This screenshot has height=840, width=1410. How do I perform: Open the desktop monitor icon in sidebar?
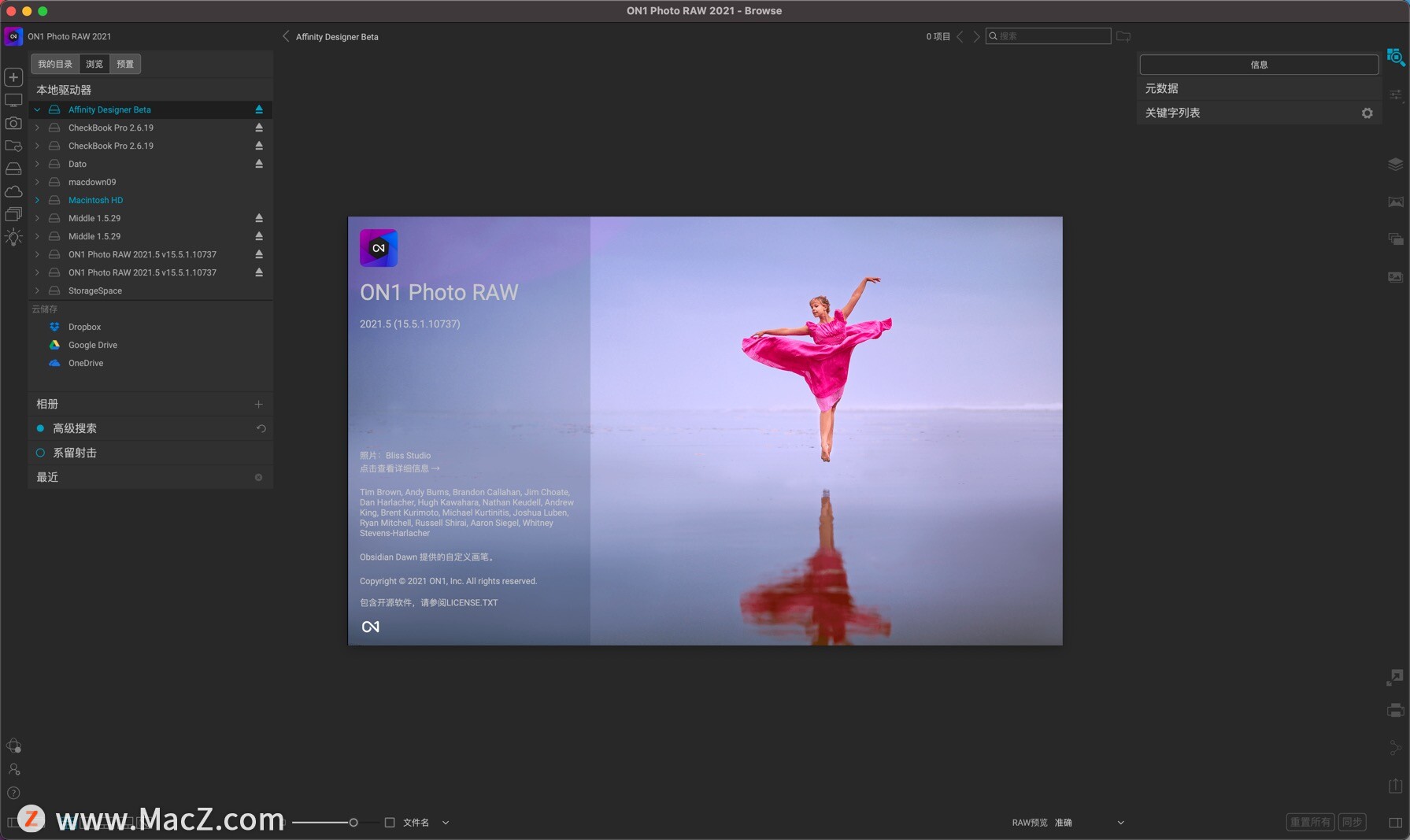point(13,101)
